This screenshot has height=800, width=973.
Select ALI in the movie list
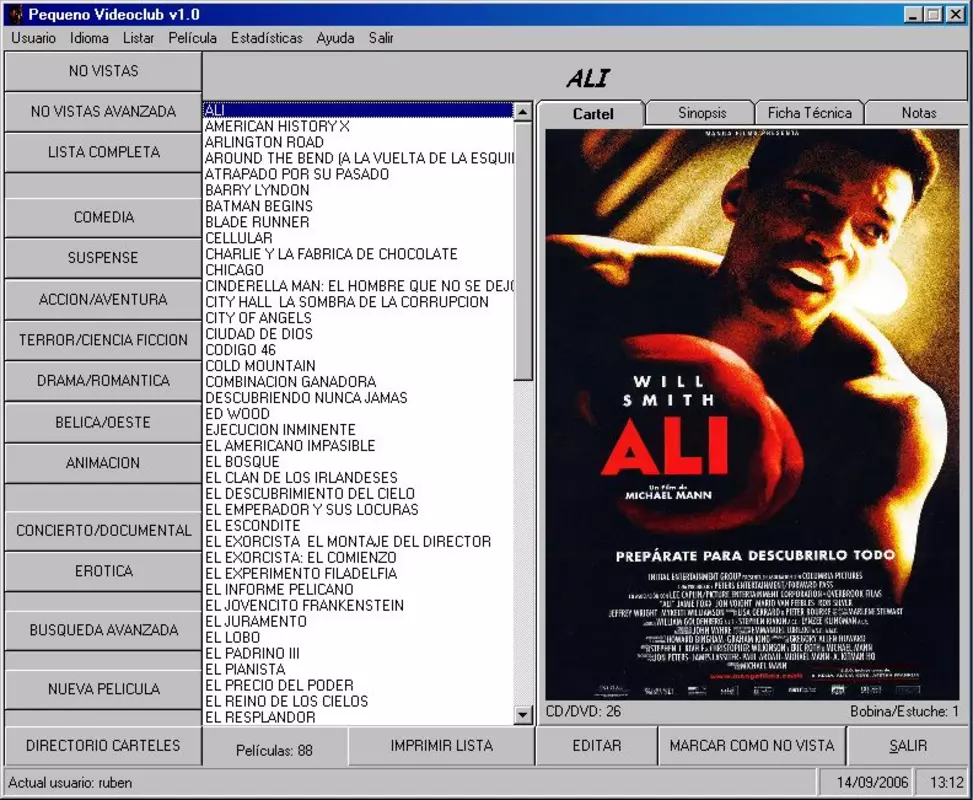[x=358, y=110]
